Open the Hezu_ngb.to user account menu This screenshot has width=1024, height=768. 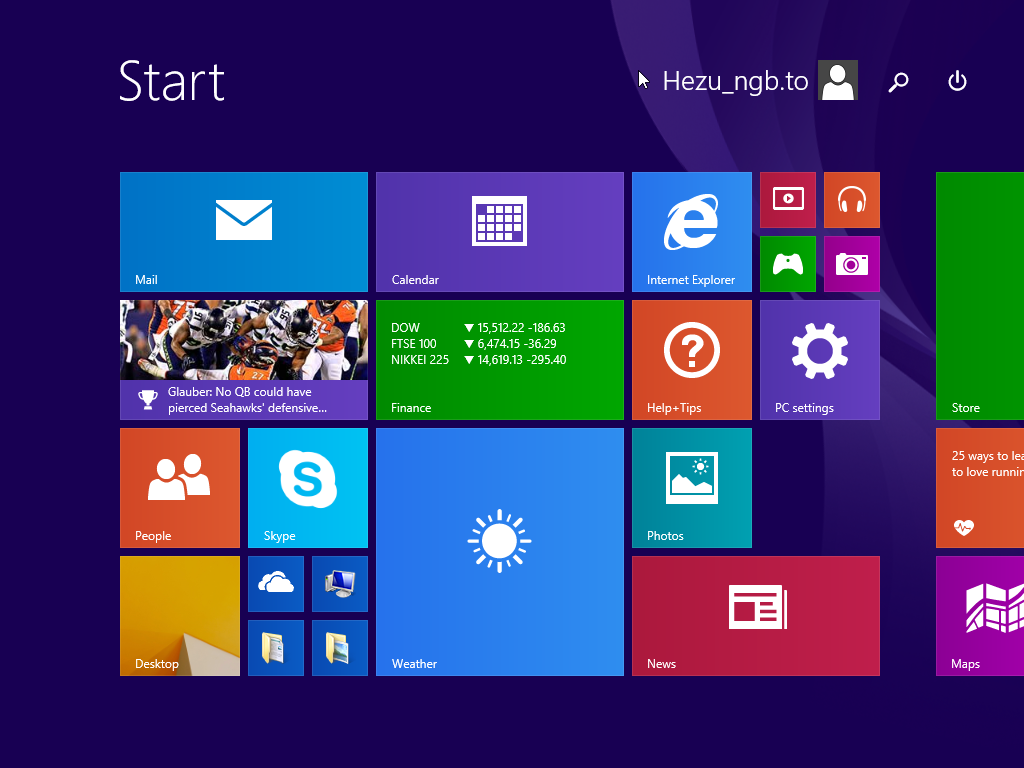pos(758,81)
